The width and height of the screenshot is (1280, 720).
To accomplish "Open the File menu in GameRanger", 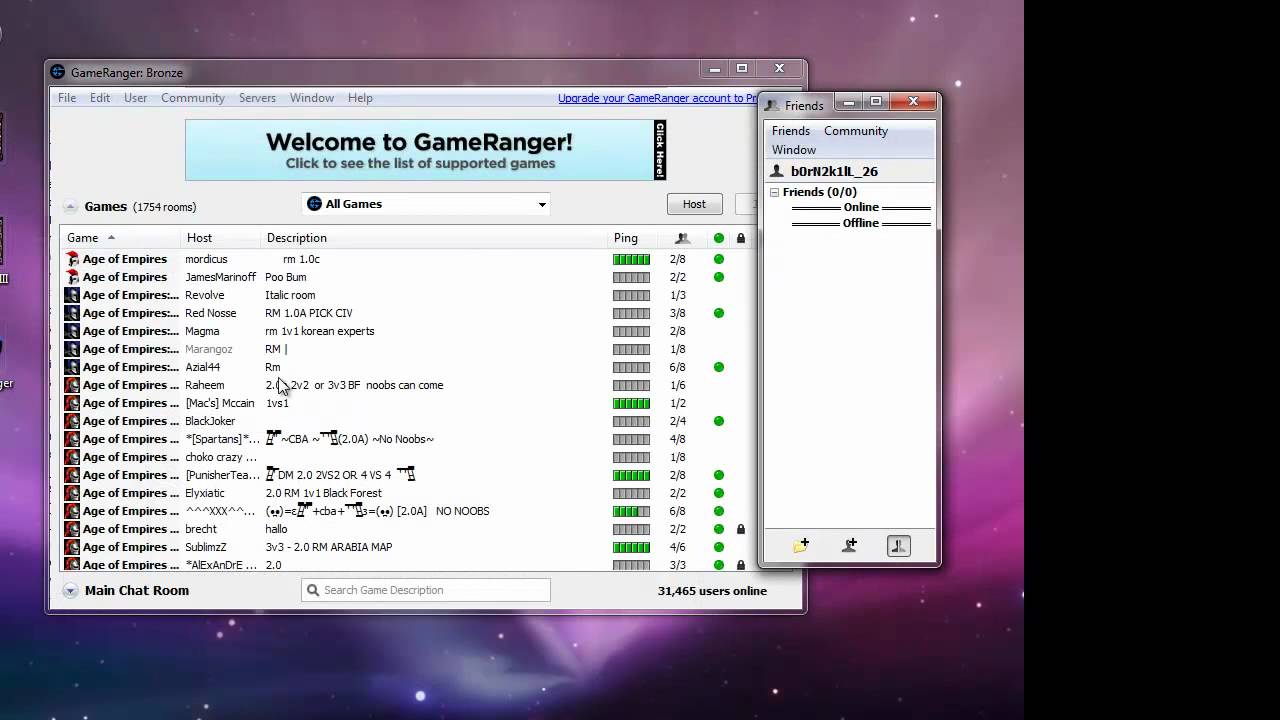I will [67, 98].
